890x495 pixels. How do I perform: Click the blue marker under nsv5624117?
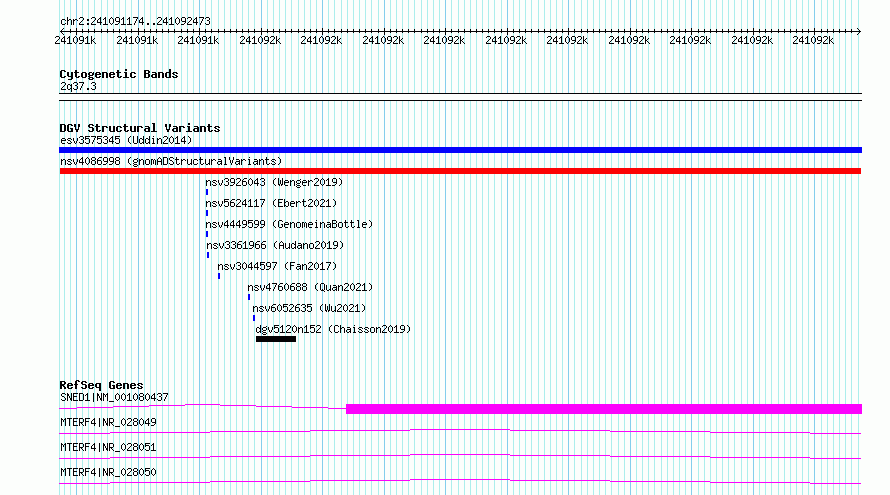(207, 213)
